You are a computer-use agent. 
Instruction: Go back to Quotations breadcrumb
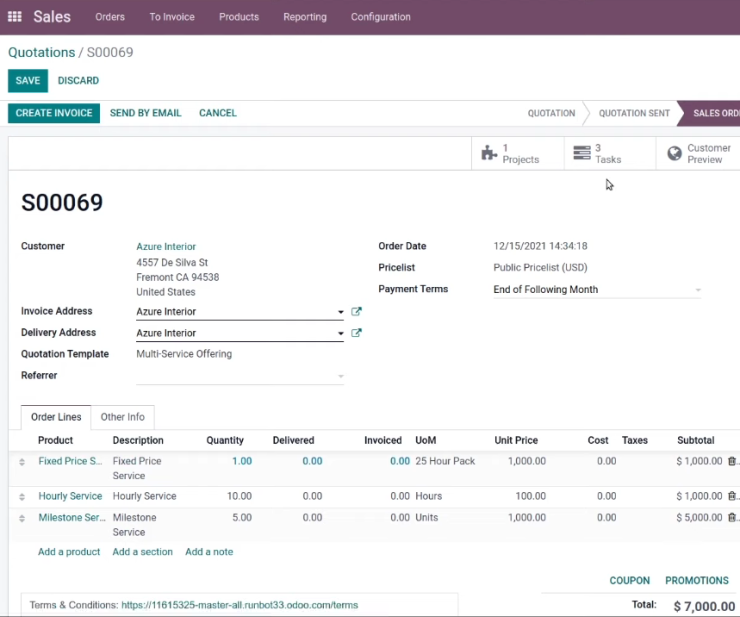pos(42,52)
